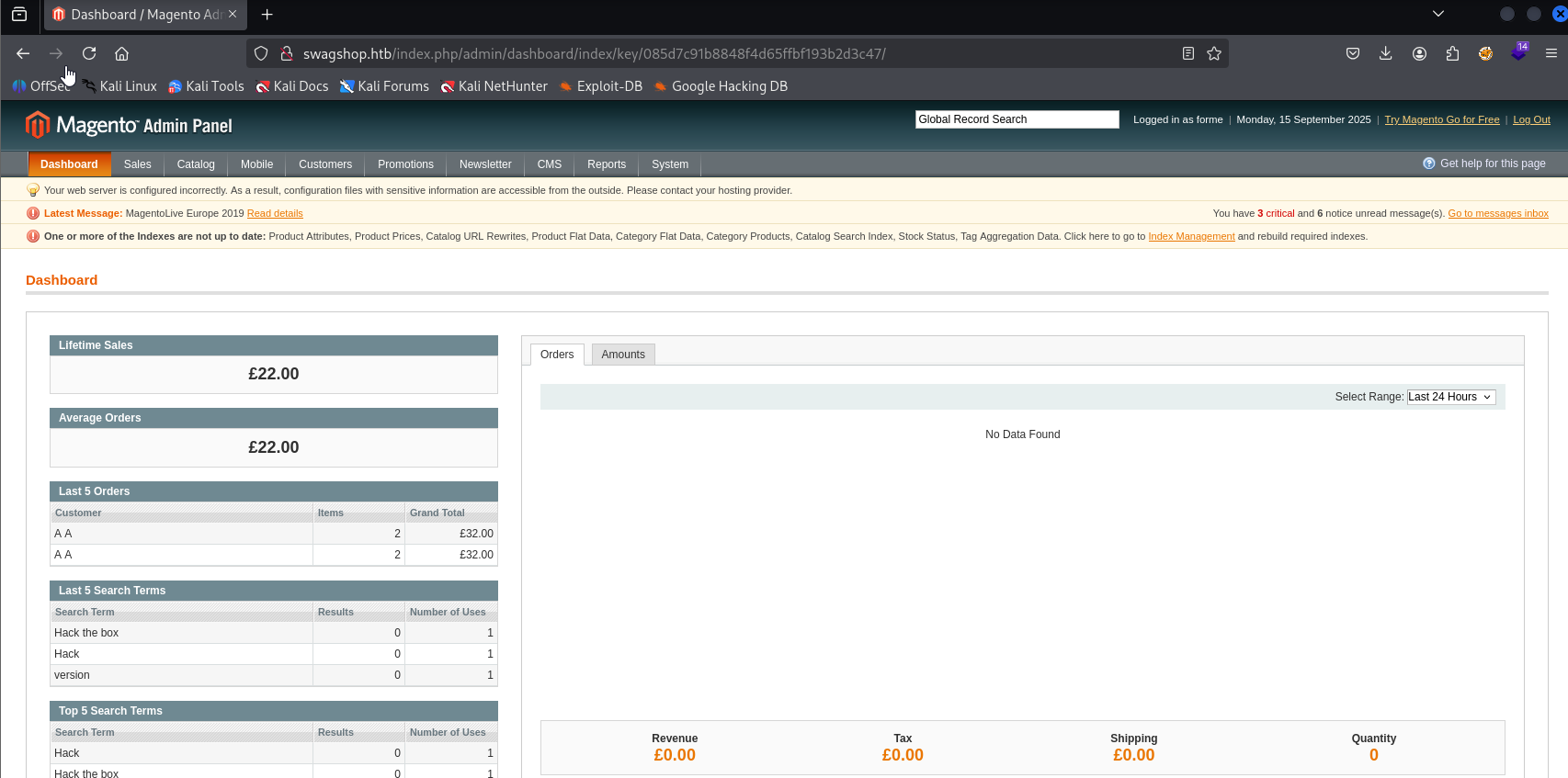The image size is (1568, 778).
Task: Open the Catalog menu
Action: [x=196, y=164]
